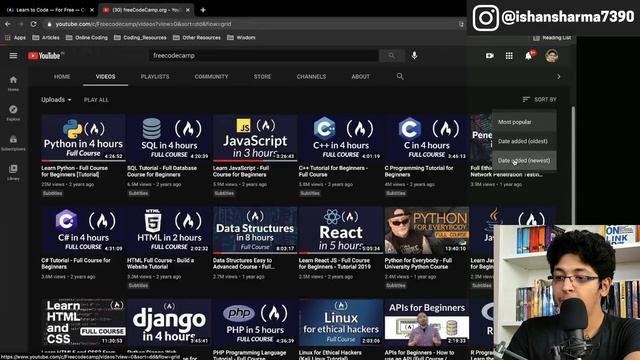The width and height of the screenshot is (640, 360).
Task: Open the ABOUT tab
Action: pos(360,76)
